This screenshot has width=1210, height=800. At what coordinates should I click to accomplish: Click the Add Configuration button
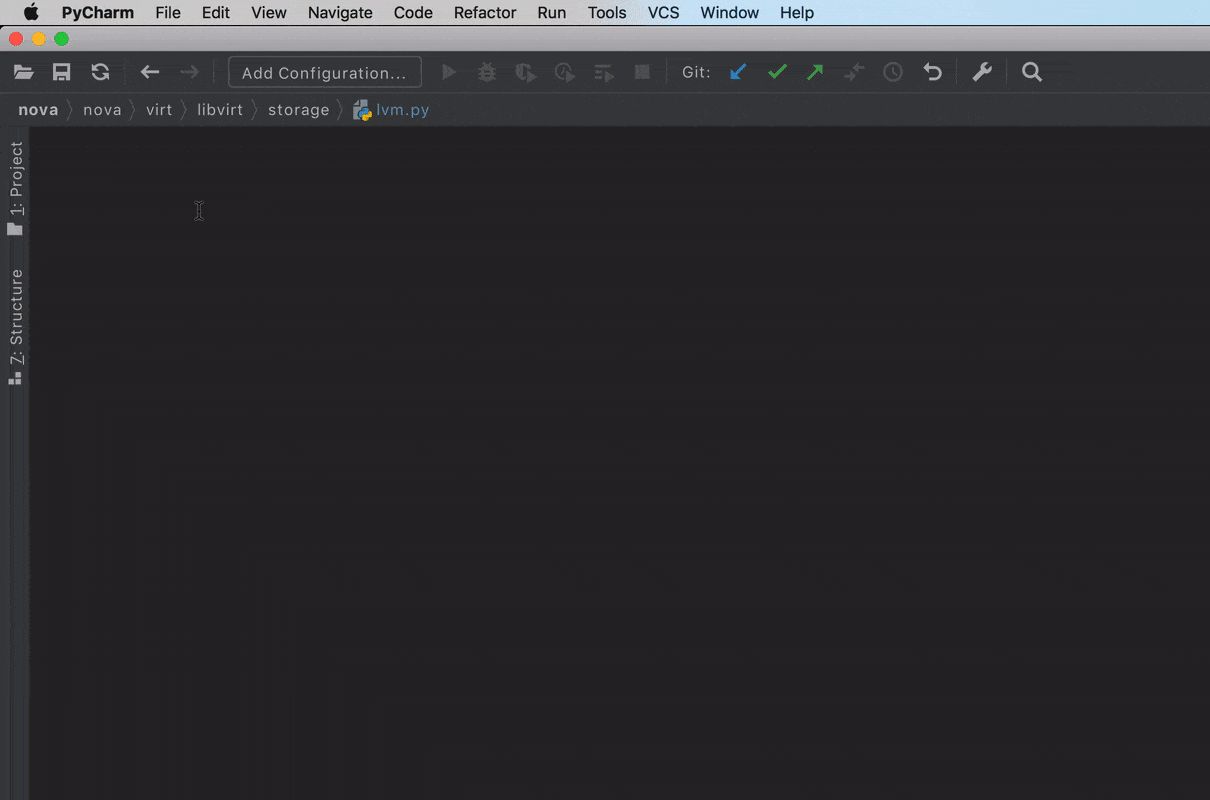[x=325, y=72]
